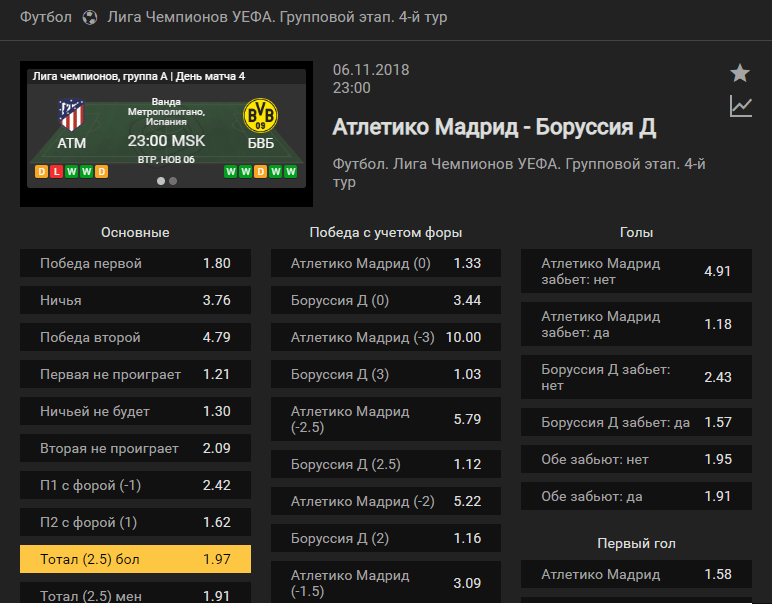This screenshot has height=604, width=772.
Task: Click the match title Атлетико Мадрид - Боруссия Д
Action: 494,127
